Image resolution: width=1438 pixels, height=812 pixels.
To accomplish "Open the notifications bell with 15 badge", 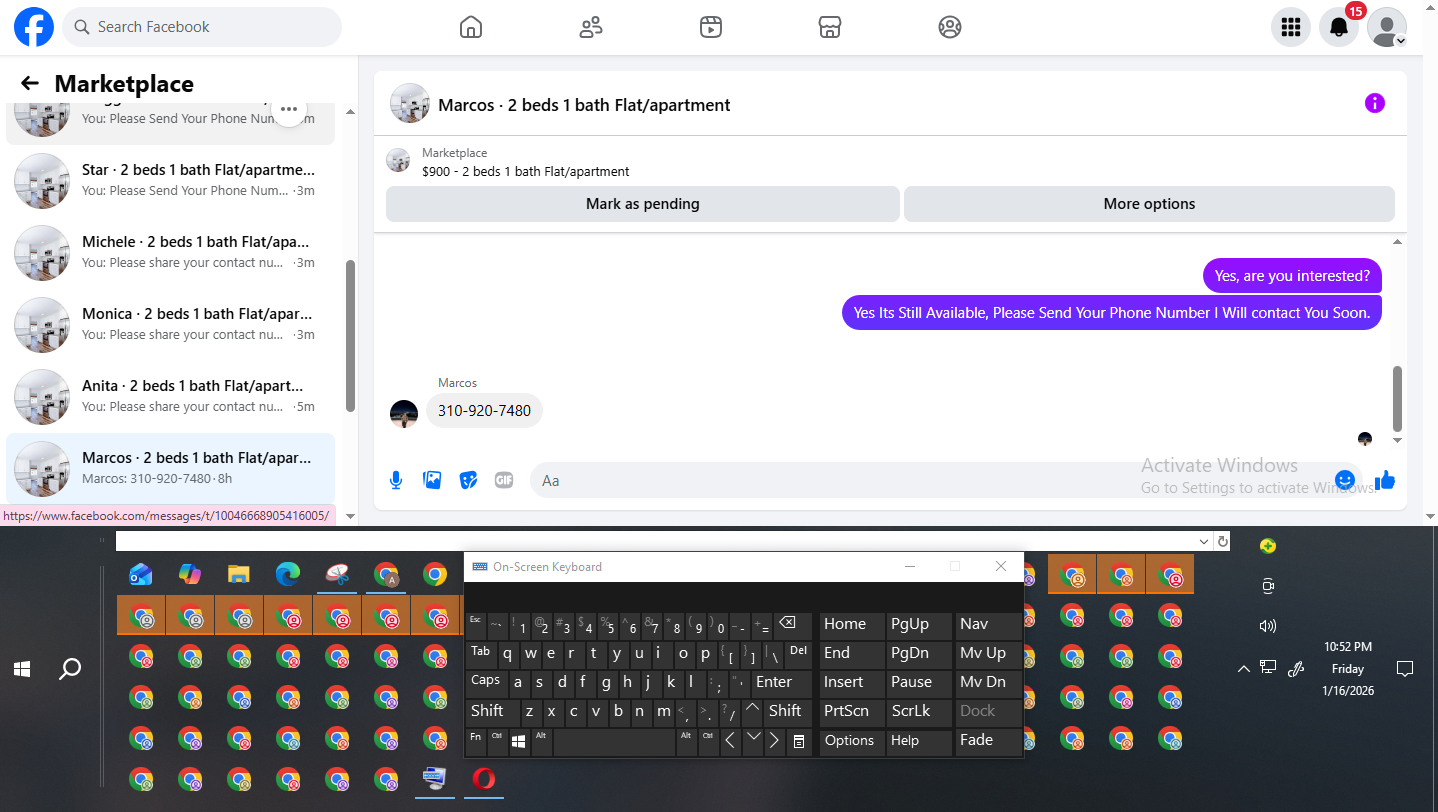I will pos(1339,27).
